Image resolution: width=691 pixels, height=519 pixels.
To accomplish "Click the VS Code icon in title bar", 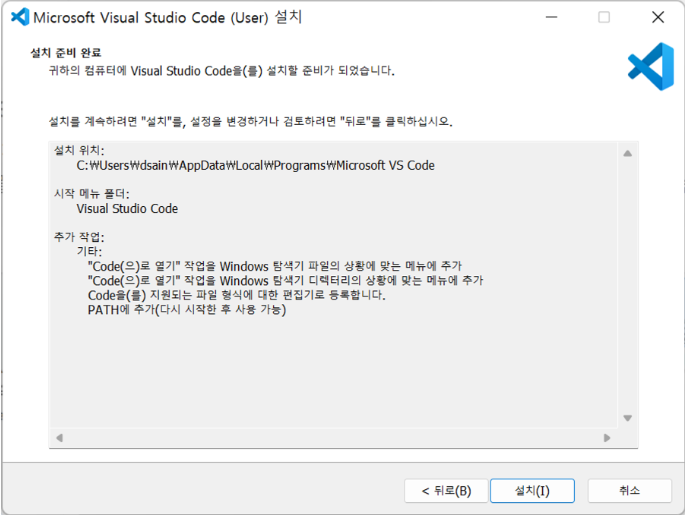I will 20,17.
